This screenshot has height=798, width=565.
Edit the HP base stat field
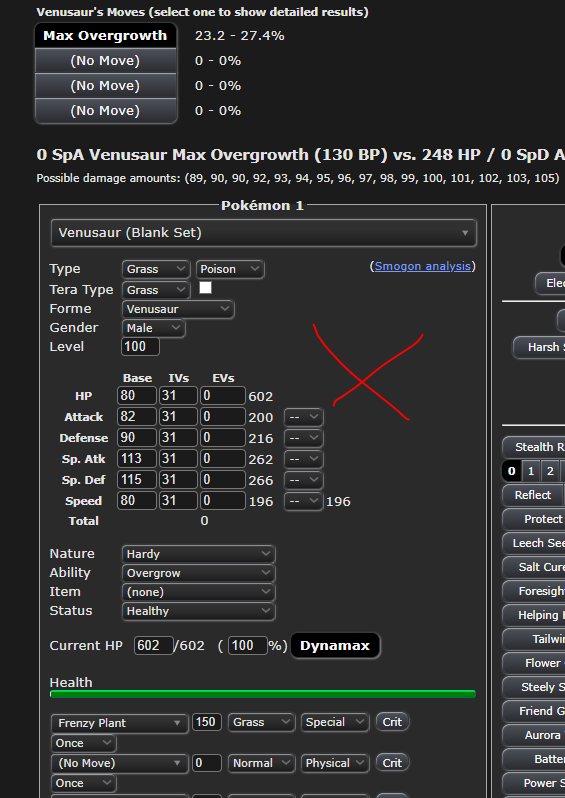pyautogui.click(x=137, y=395)
